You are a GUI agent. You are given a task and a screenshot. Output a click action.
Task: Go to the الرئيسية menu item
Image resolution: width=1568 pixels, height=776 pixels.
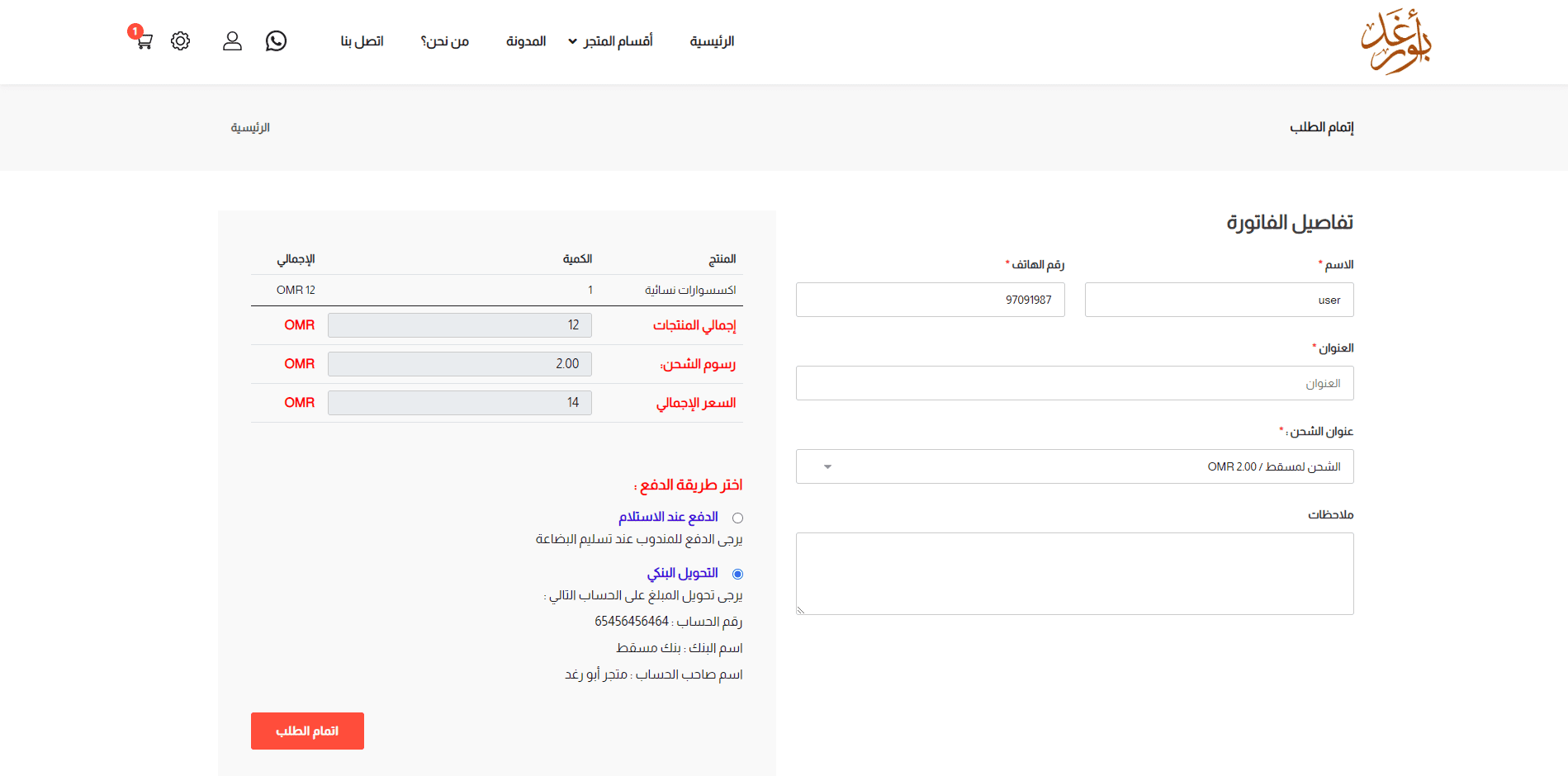click(x=712, y=41)
